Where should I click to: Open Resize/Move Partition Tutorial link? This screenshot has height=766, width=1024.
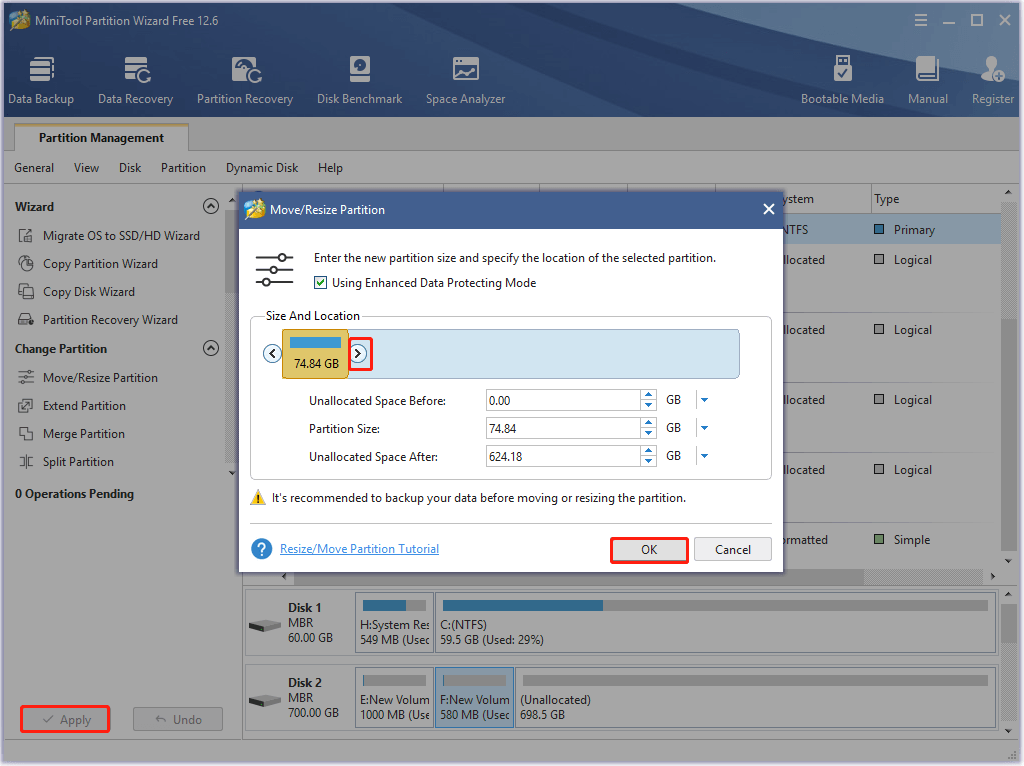(x=359, y=549)
